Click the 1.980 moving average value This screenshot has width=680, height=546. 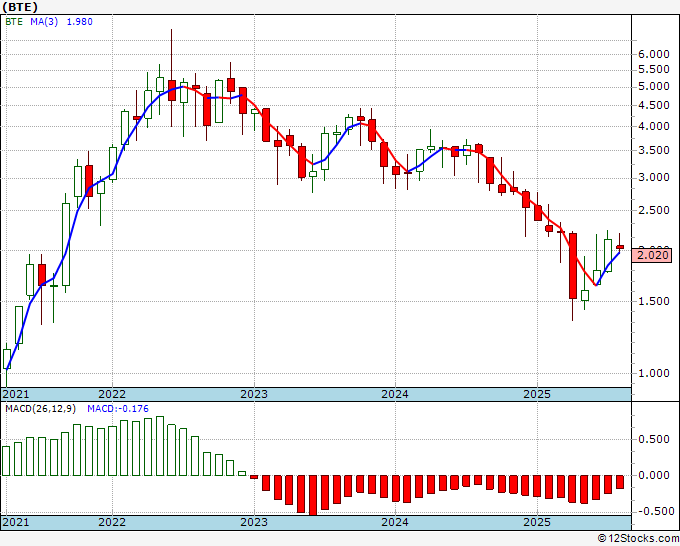[x=79, y=21]
